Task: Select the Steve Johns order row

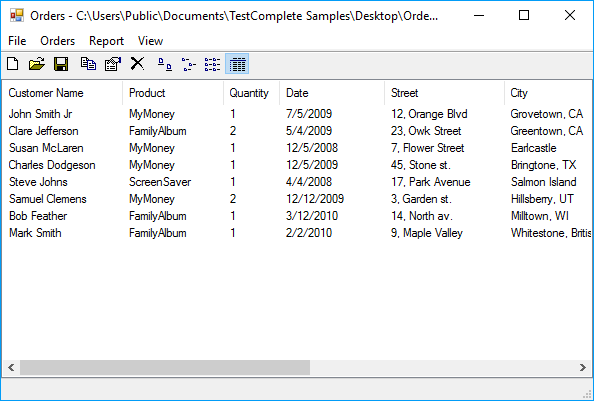Action: pyautogui.click(x=297, y=182)
